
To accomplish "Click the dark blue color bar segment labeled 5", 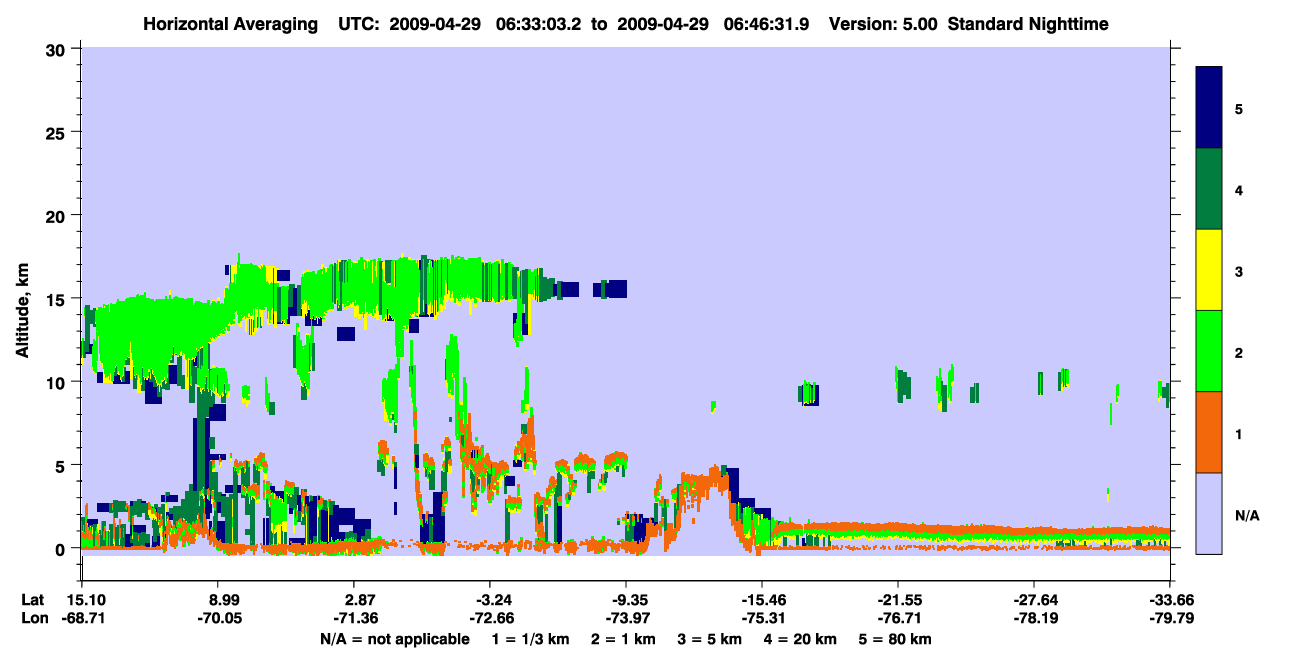I will click(1209, 108).
